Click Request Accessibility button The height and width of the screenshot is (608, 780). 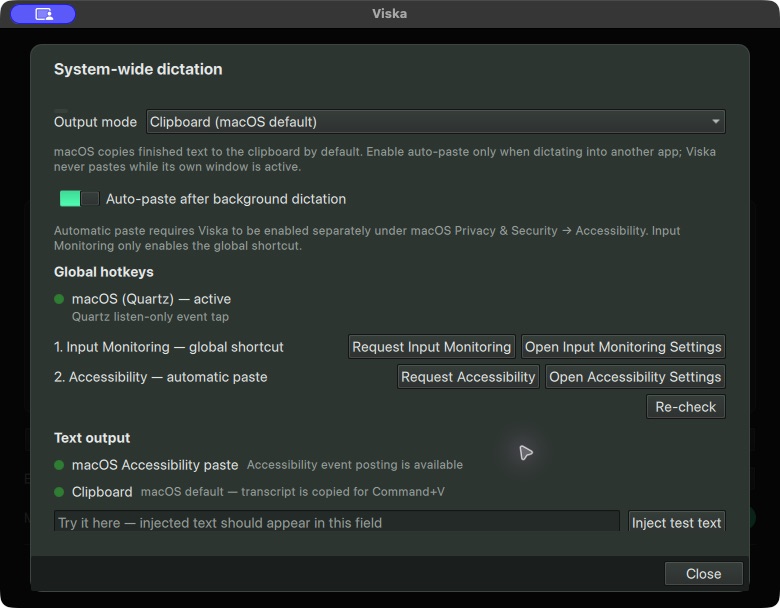468,377
